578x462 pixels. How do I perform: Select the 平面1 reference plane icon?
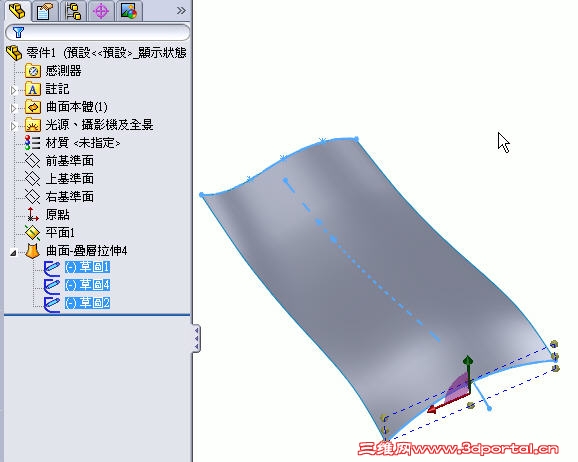[x=32, y=232]
